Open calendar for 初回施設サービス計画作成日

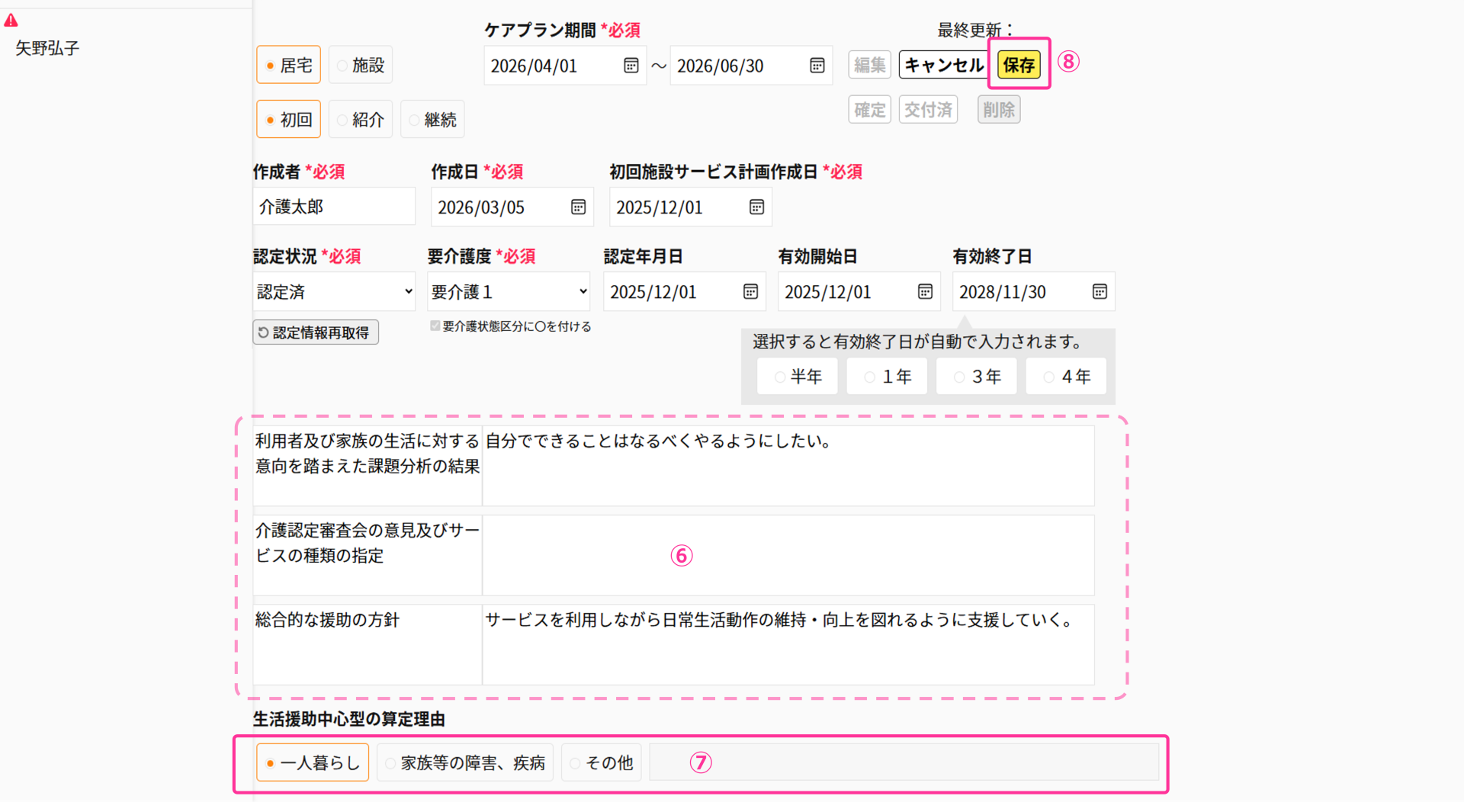pyautogui.click(x=756, y=207)
